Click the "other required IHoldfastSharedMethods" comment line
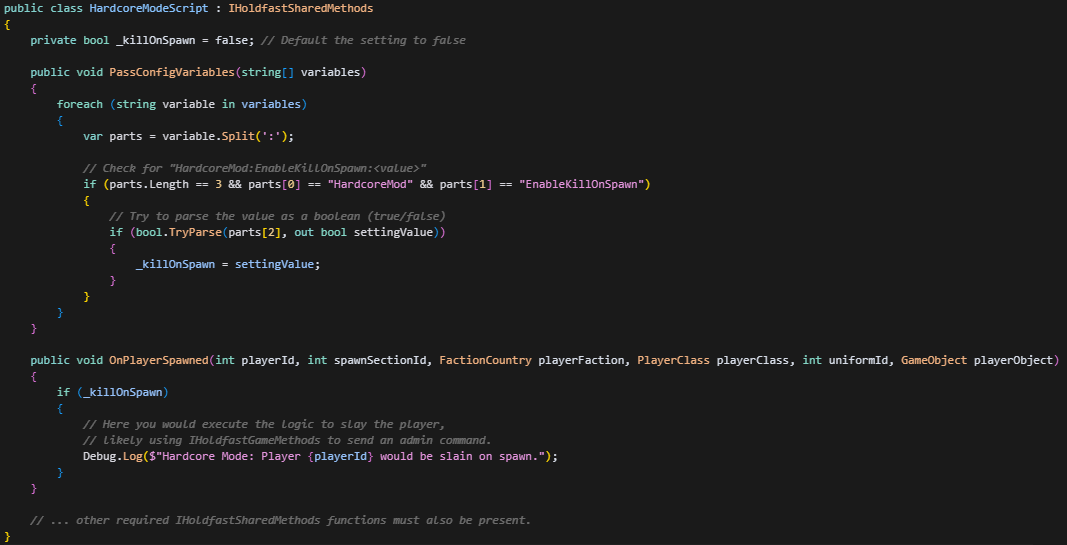Screen dimensions: 1067x545 click(x=280, y=520)
